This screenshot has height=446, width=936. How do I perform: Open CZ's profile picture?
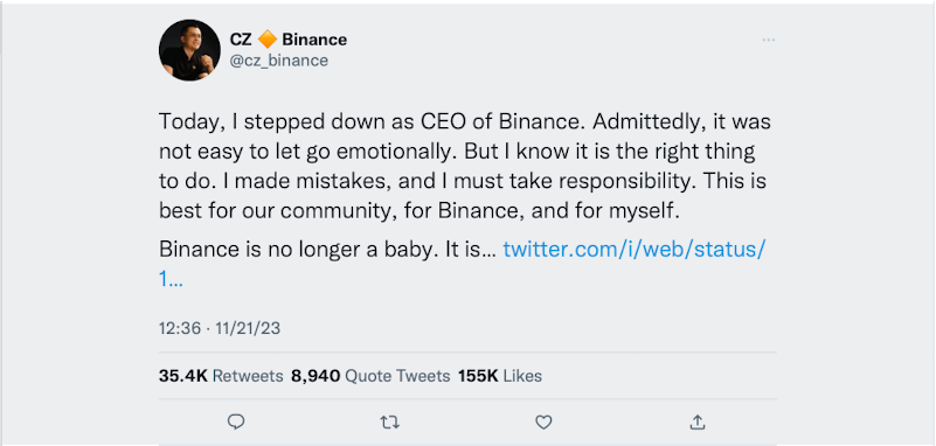189,50
